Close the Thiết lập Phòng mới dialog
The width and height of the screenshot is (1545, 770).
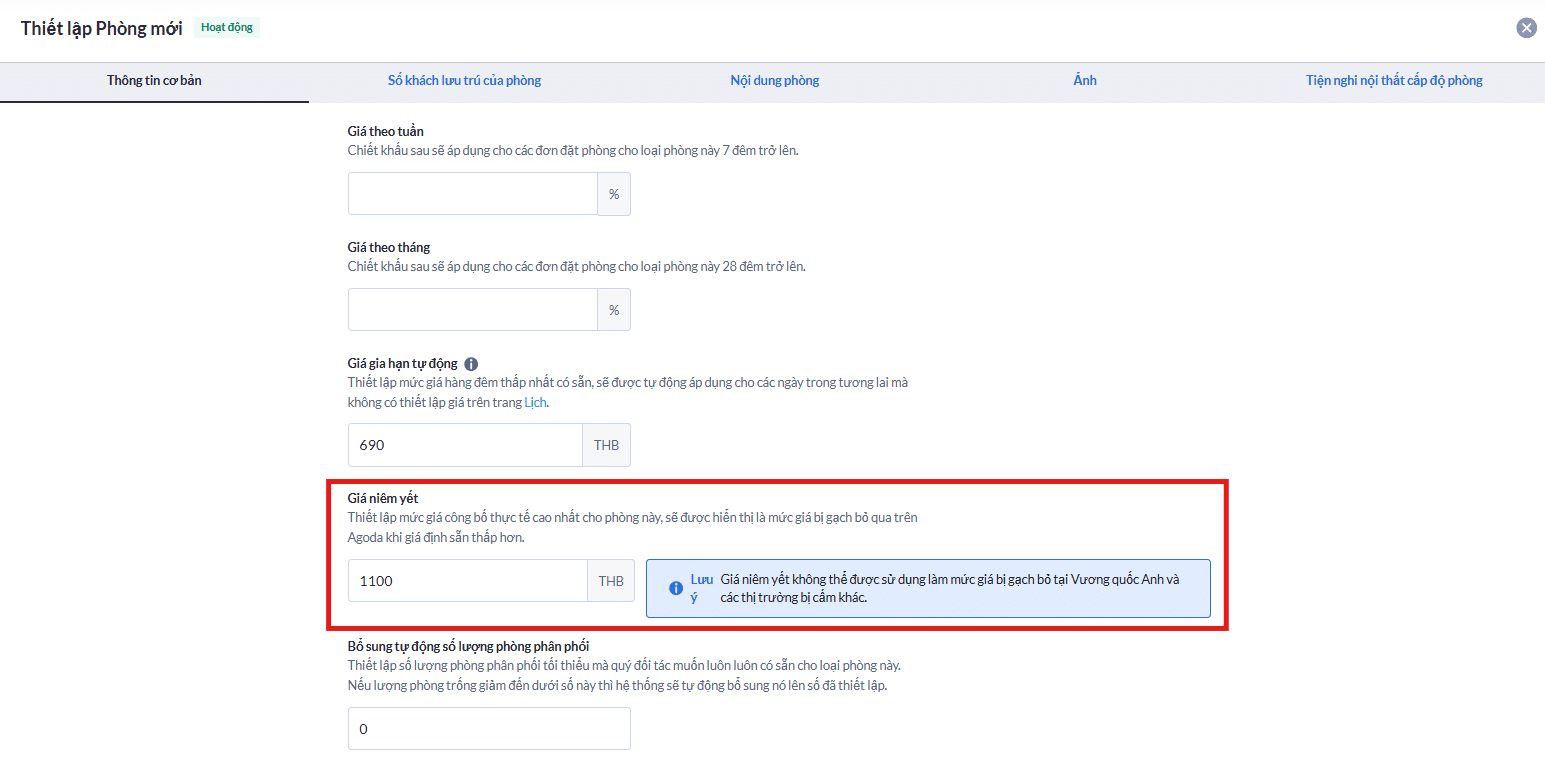[x=1526, y=28]
